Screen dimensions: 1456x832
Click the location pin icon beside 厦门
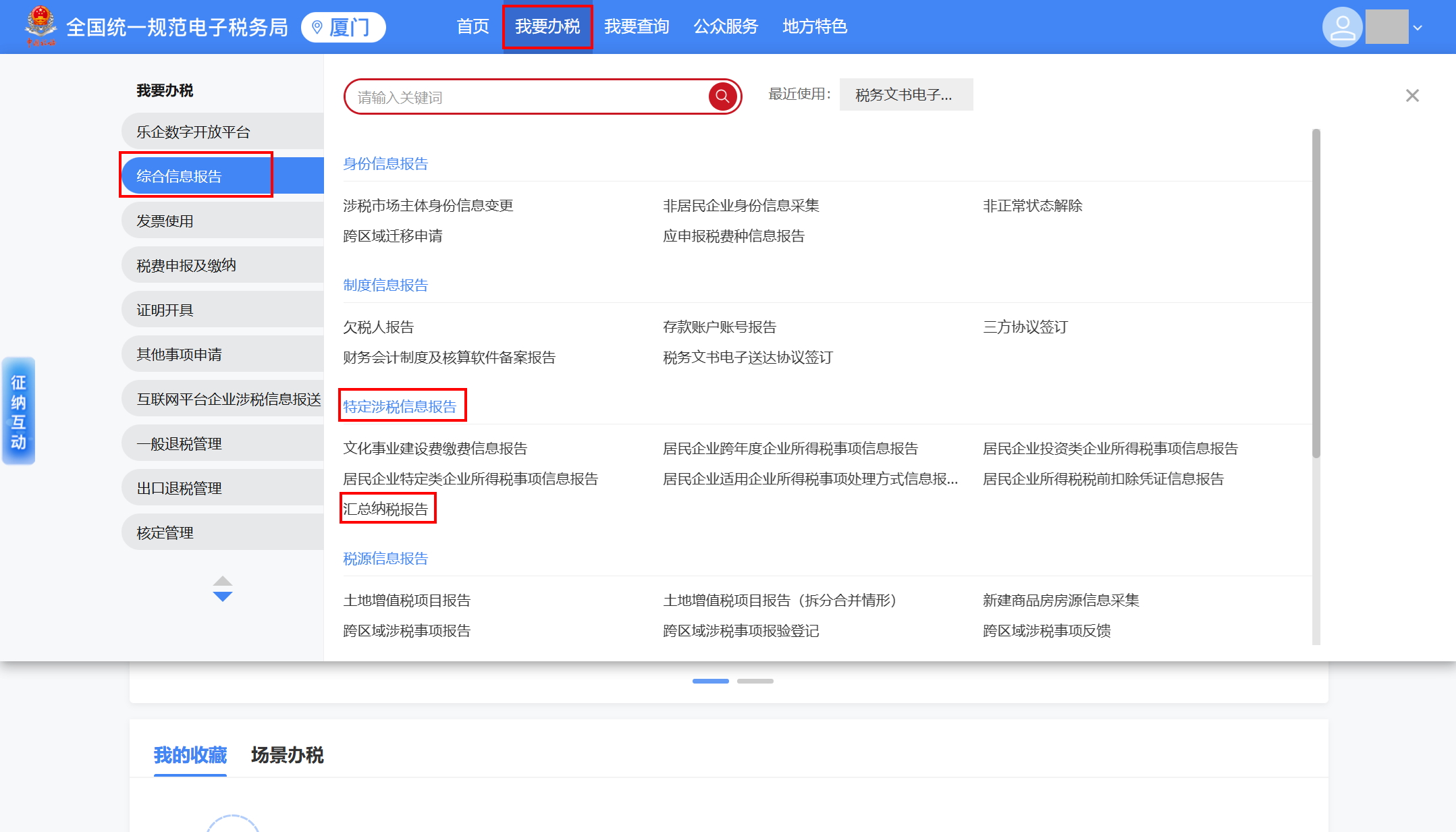[x=317, y=28]
